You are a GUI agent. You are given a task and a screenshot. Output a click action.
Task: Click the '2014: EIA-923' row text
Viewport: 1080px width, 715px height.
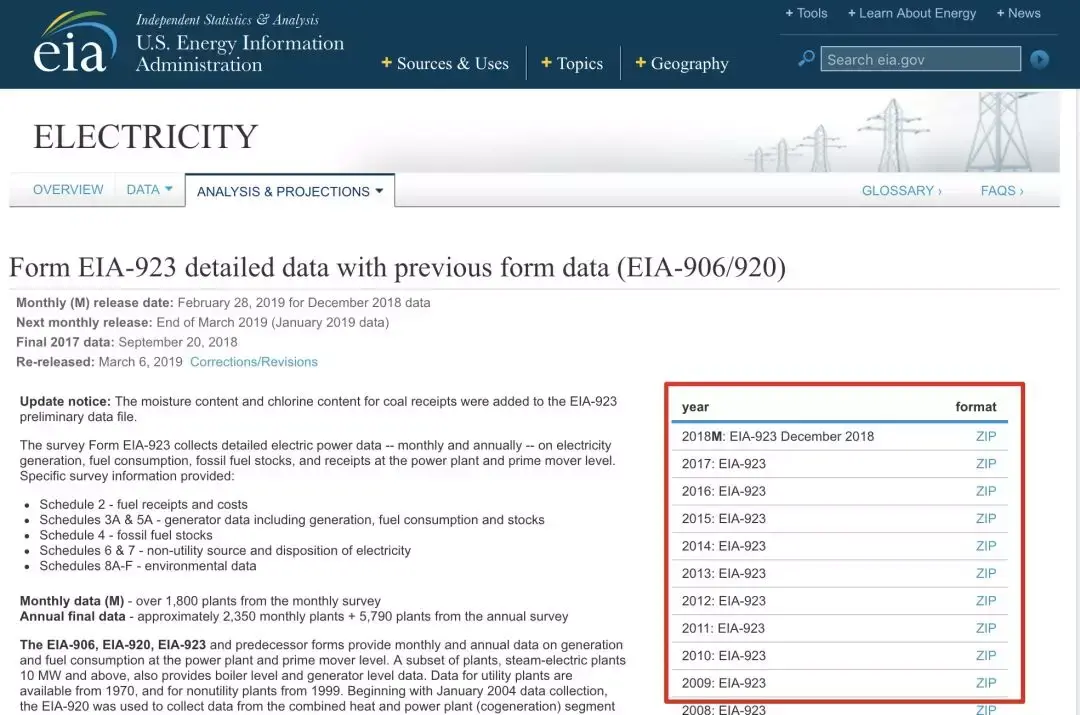point(723,546)
